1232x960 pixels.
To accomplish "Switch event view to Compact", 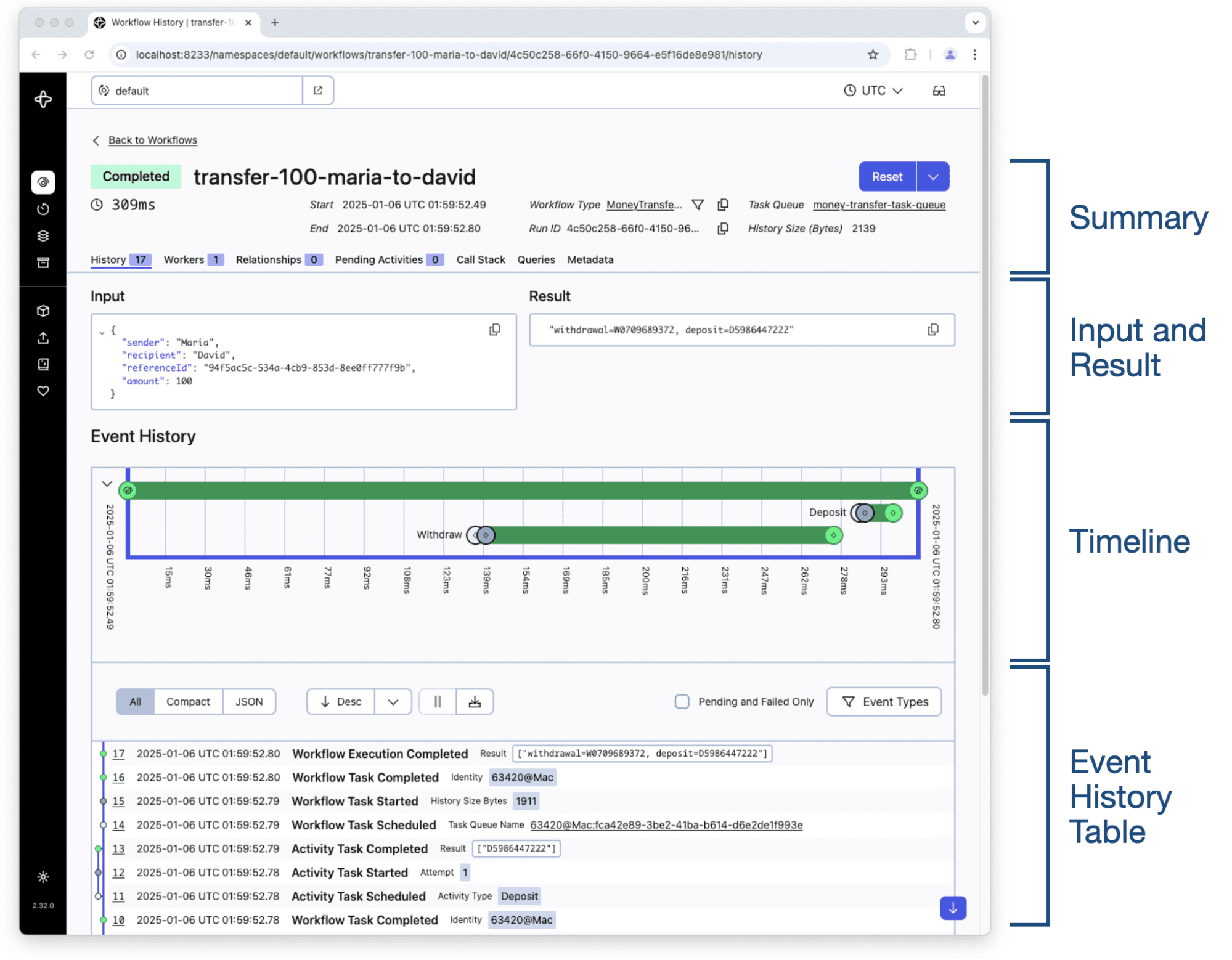I will 188,702.
